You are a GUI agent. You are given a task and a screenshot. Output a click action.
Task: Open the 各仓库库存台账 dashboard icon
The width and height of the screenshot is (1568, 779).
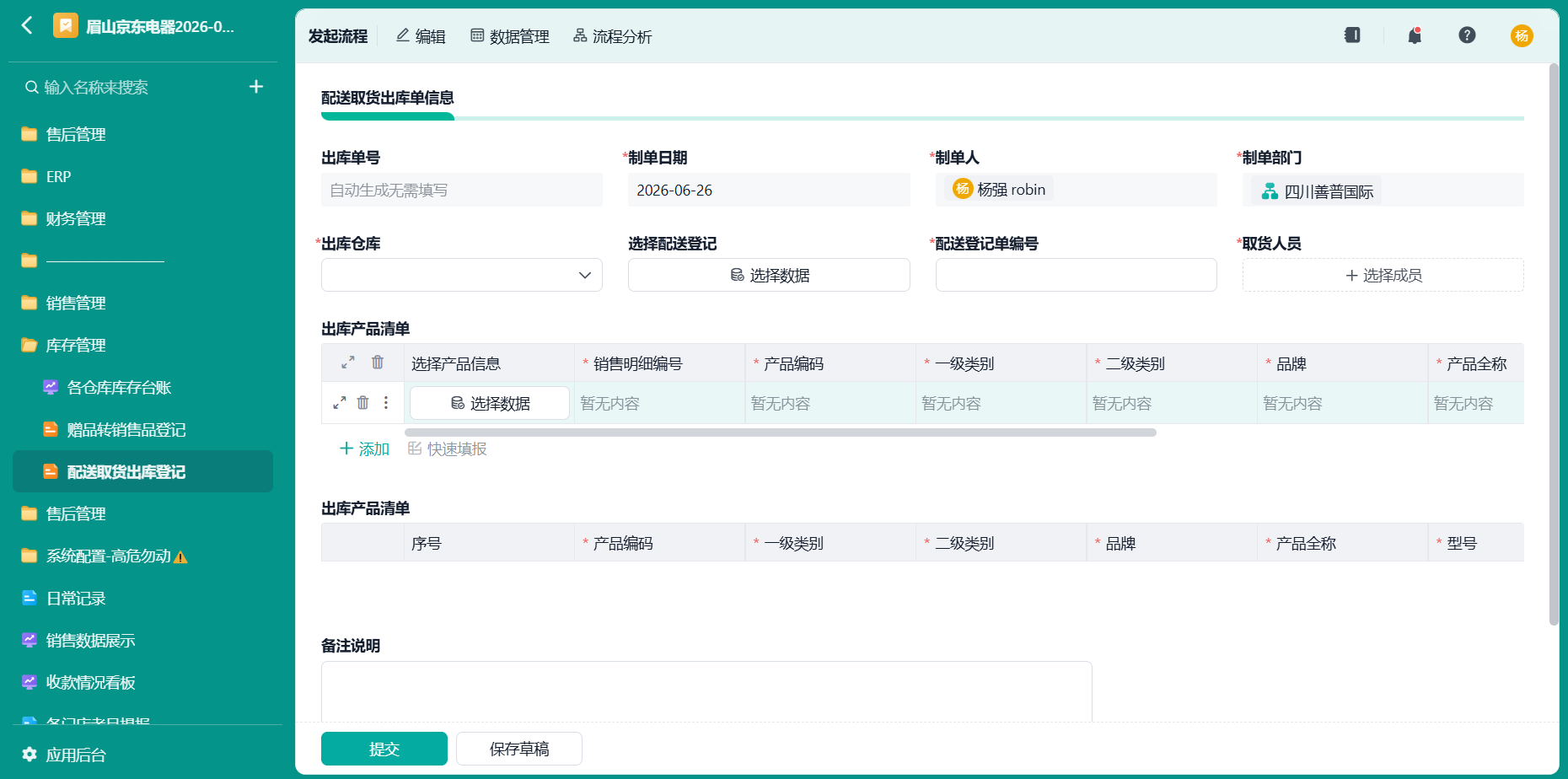point(51,387)
